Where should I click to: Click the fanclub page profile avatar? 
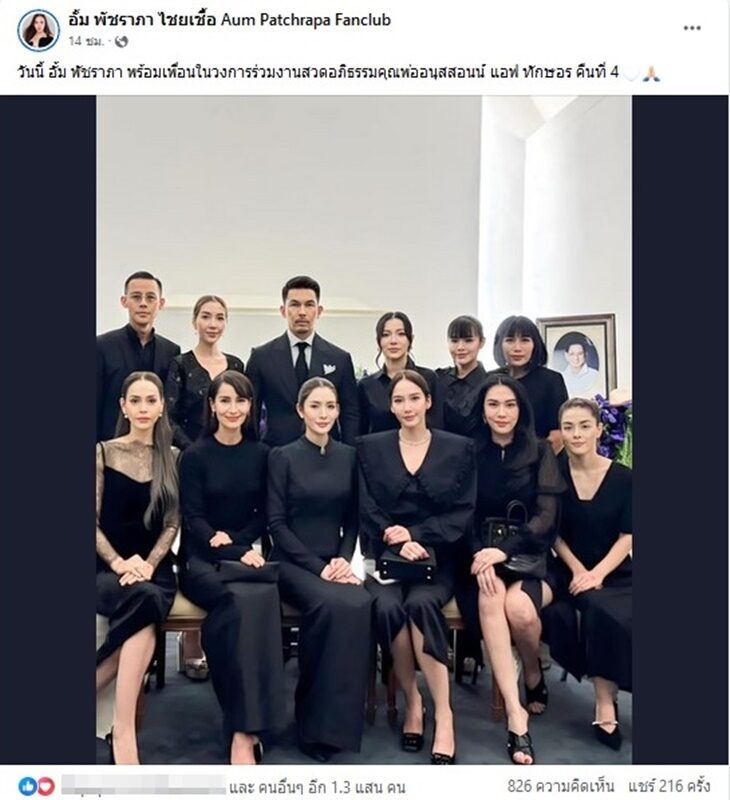[39, 30]
